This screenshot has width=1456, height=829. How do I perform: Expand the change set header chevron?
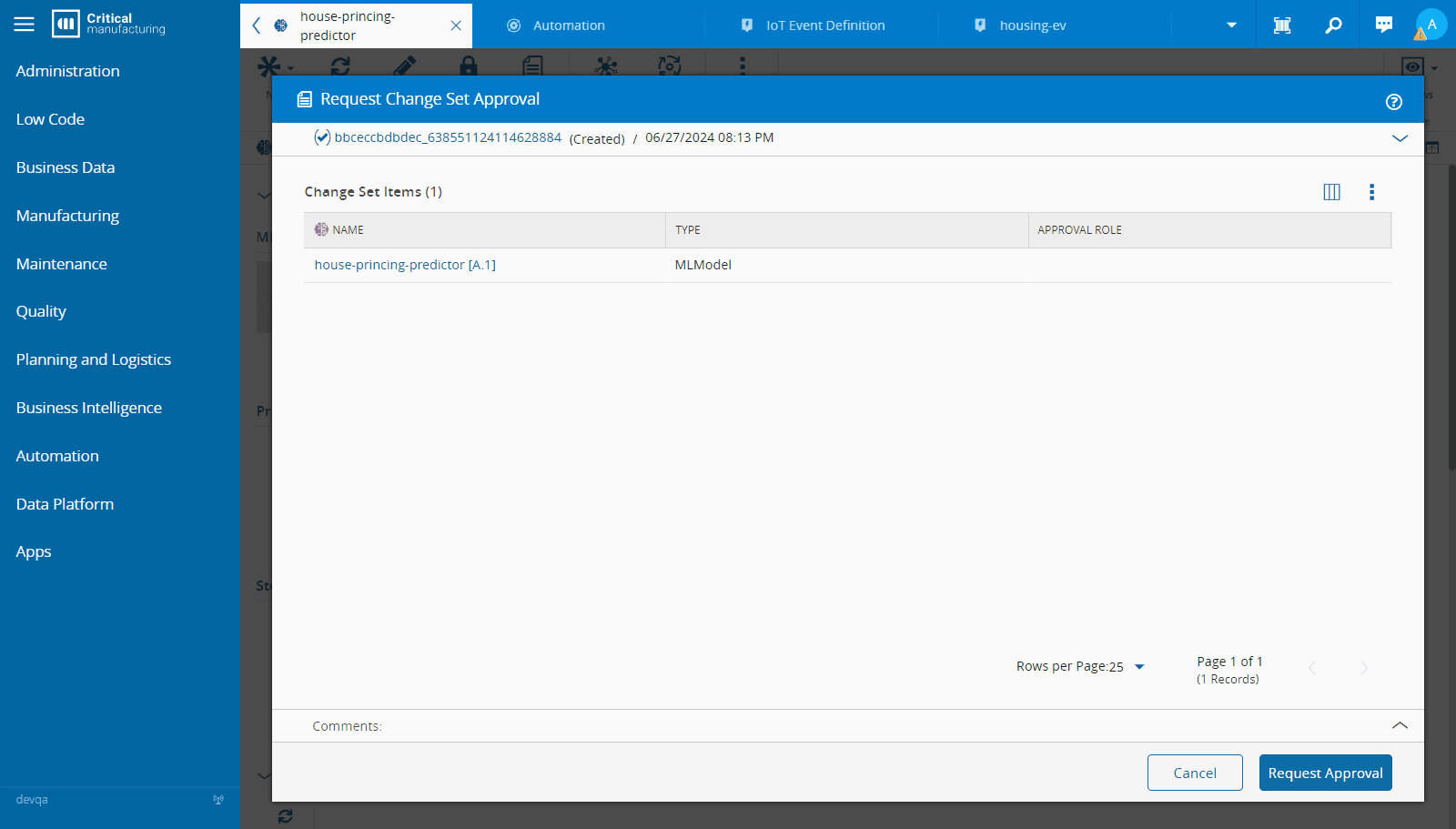point(1400,138)
